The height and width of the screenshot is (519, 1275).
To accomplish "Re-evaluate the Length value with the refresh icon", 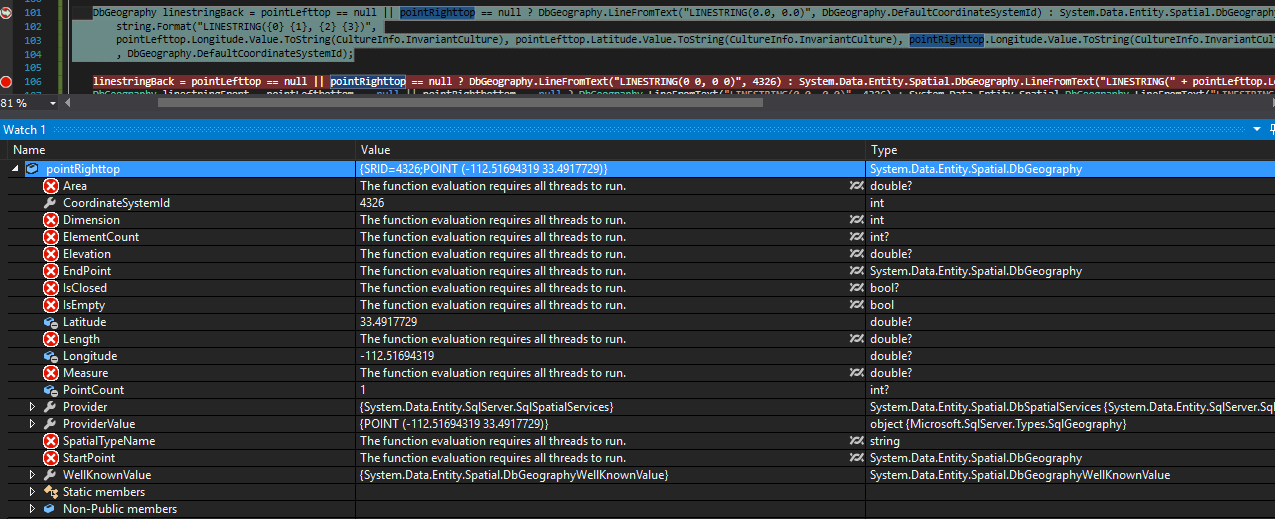I will point(856,339).
